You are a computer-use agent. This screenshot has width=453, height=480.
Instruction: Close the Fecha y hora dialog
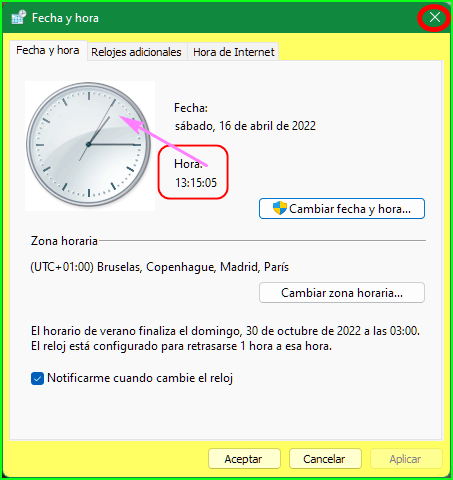(435, 17)
